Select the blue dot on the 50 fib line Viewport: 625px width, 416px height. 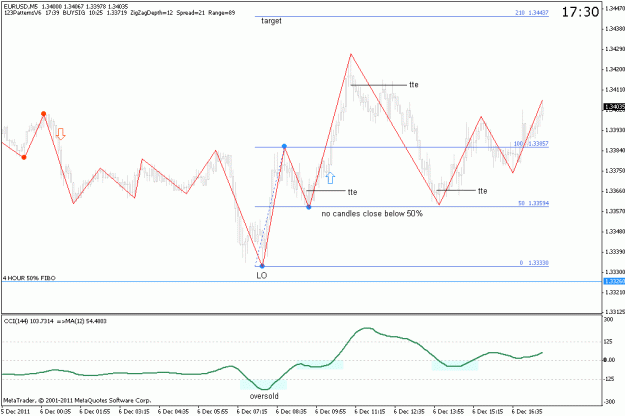pyautogui.click(x=309, y=207)
